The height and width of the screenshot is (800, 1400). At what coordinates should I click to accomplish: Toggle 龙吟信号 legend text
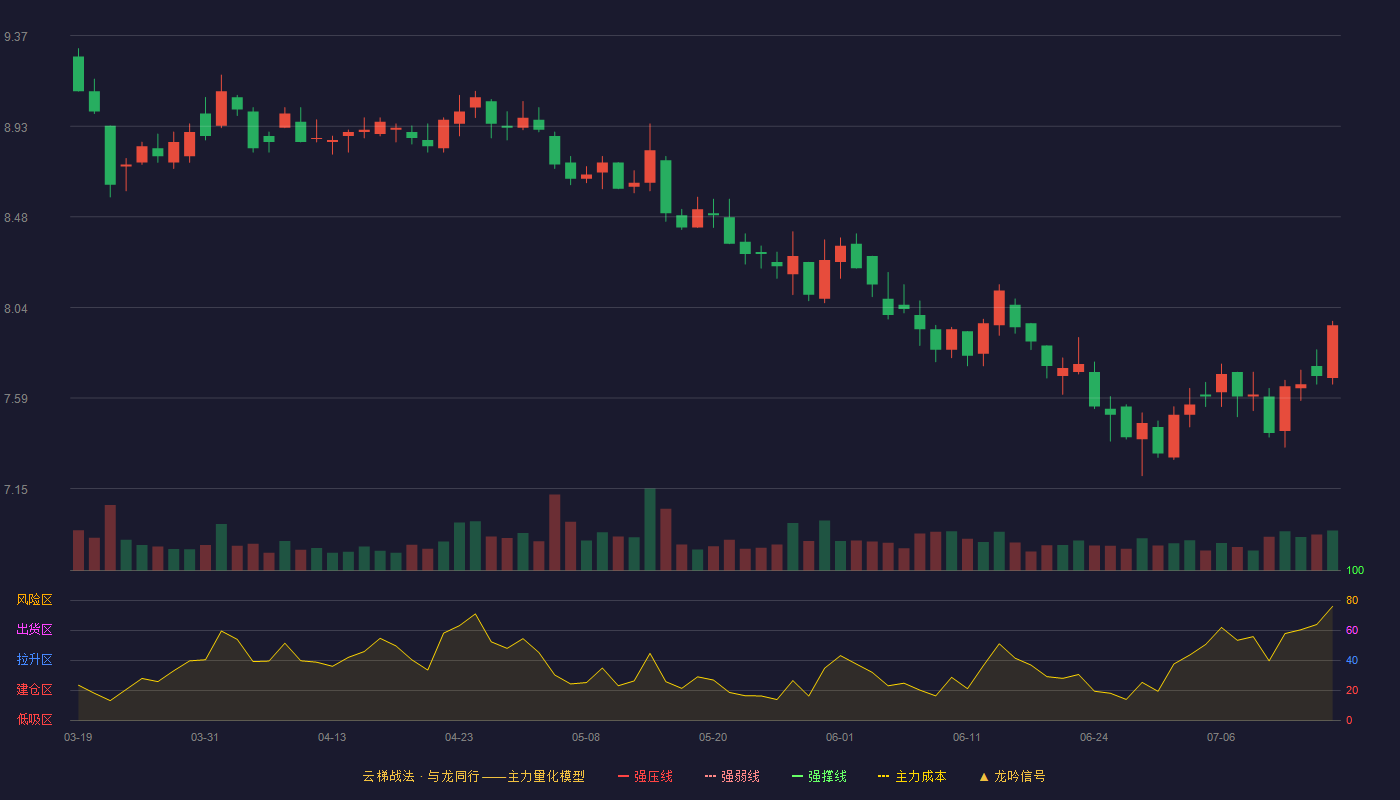pos(1020,776)
